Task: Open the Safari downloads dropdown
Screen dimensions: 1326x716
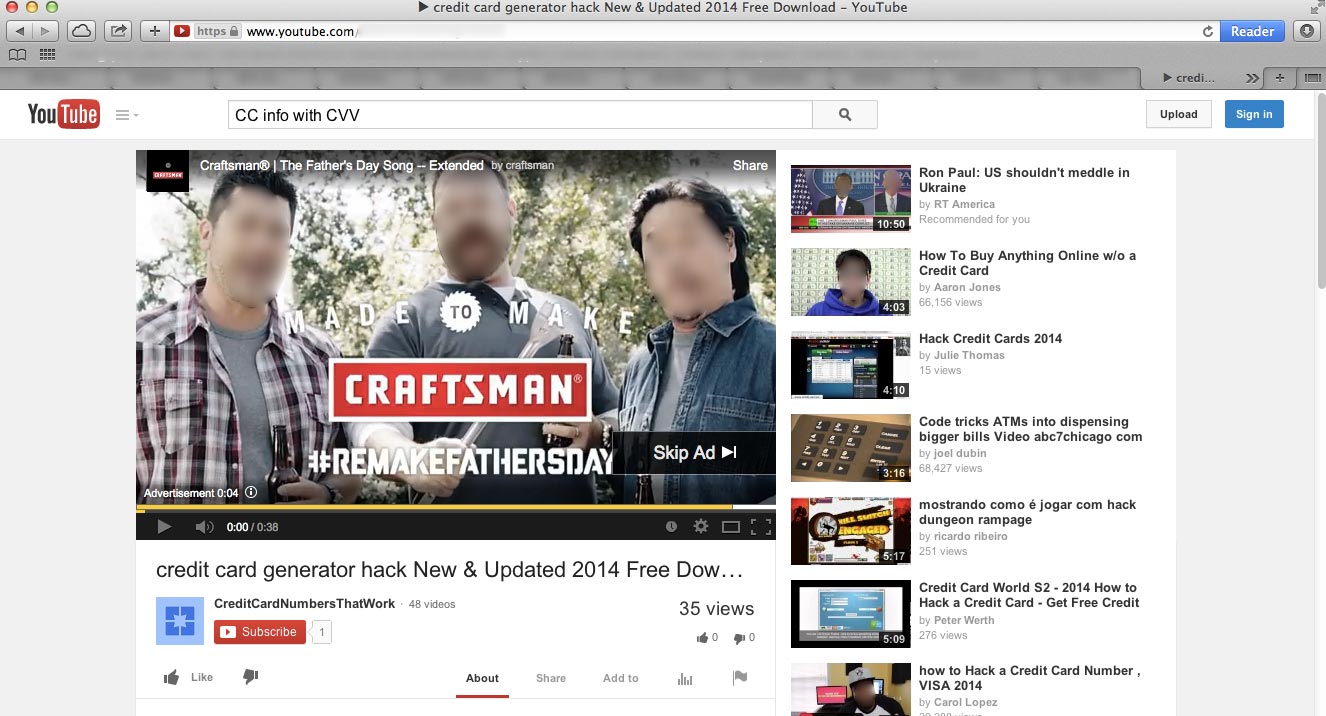Action: (x=1307, y=31)
